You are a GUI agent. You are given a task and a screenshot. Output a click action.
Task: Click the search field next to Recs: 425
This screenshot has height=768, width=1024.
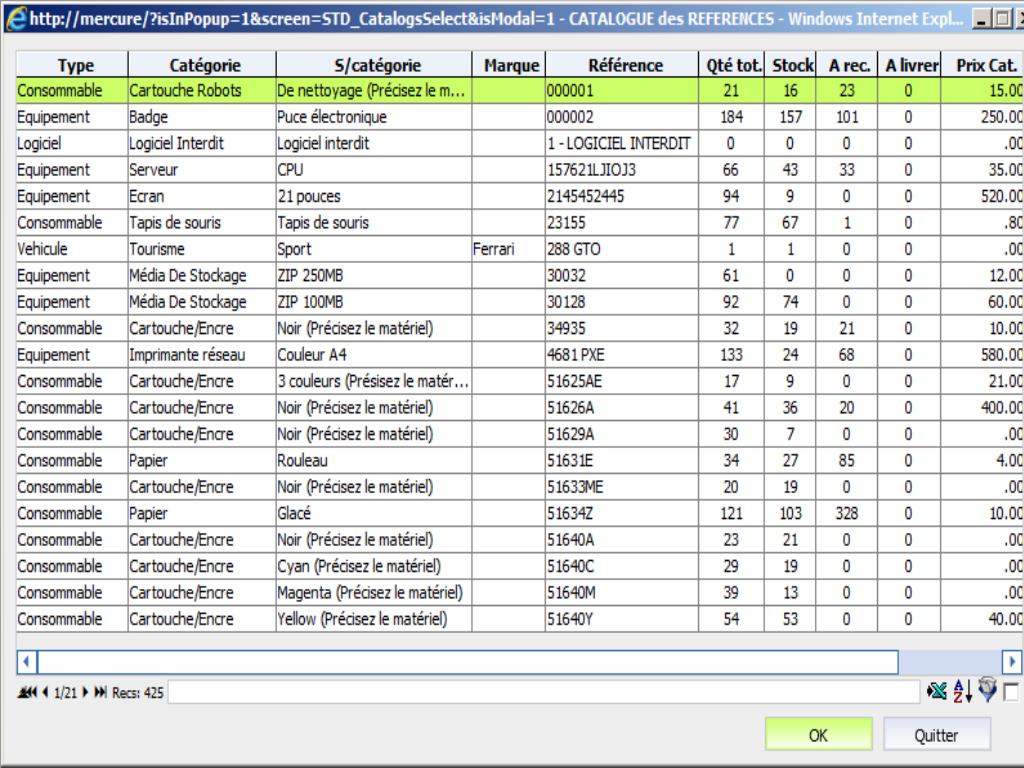tap(544, 692)
